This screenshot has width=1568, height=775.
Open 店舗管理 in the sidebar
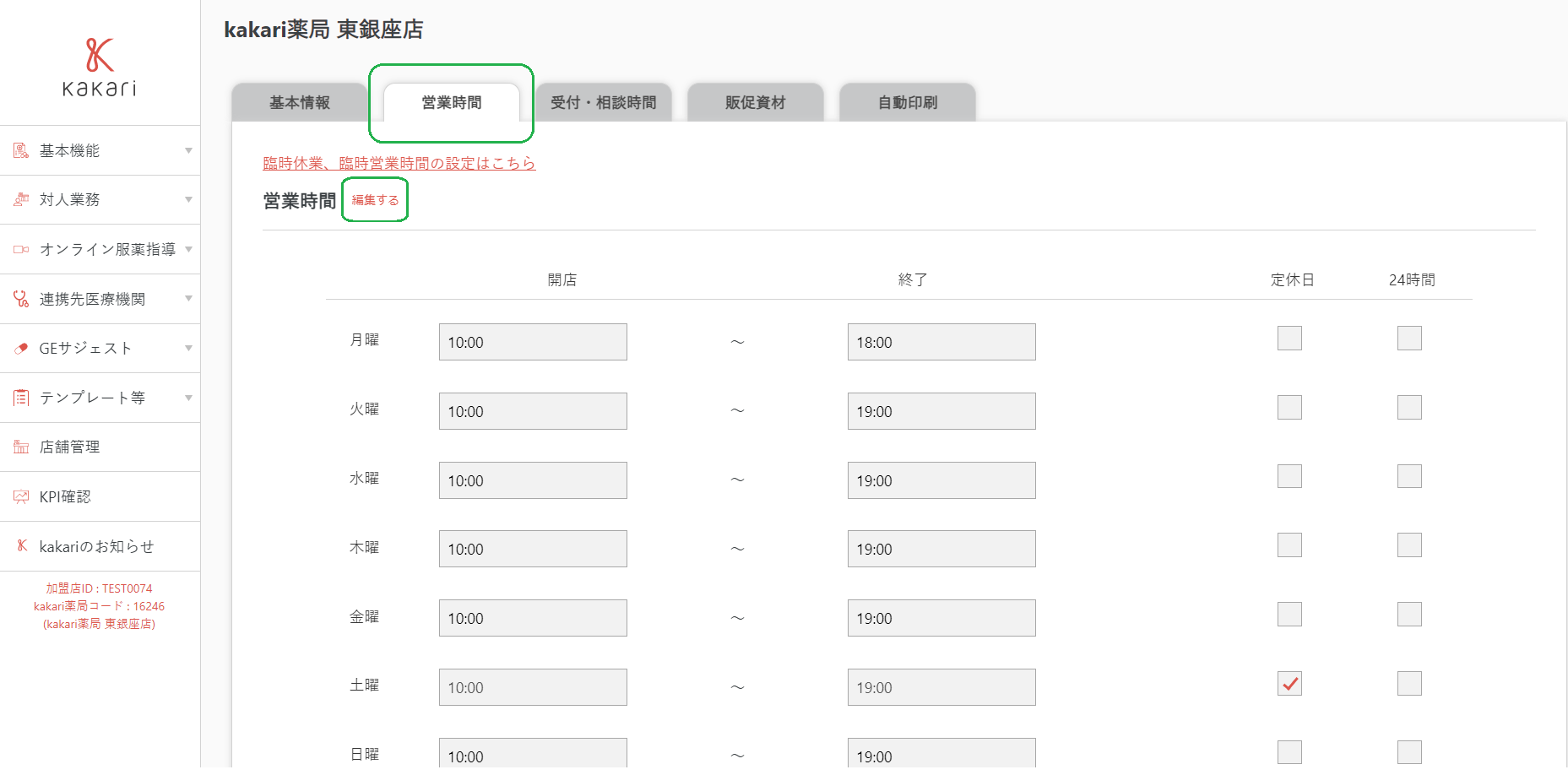(x=100, y=447)
